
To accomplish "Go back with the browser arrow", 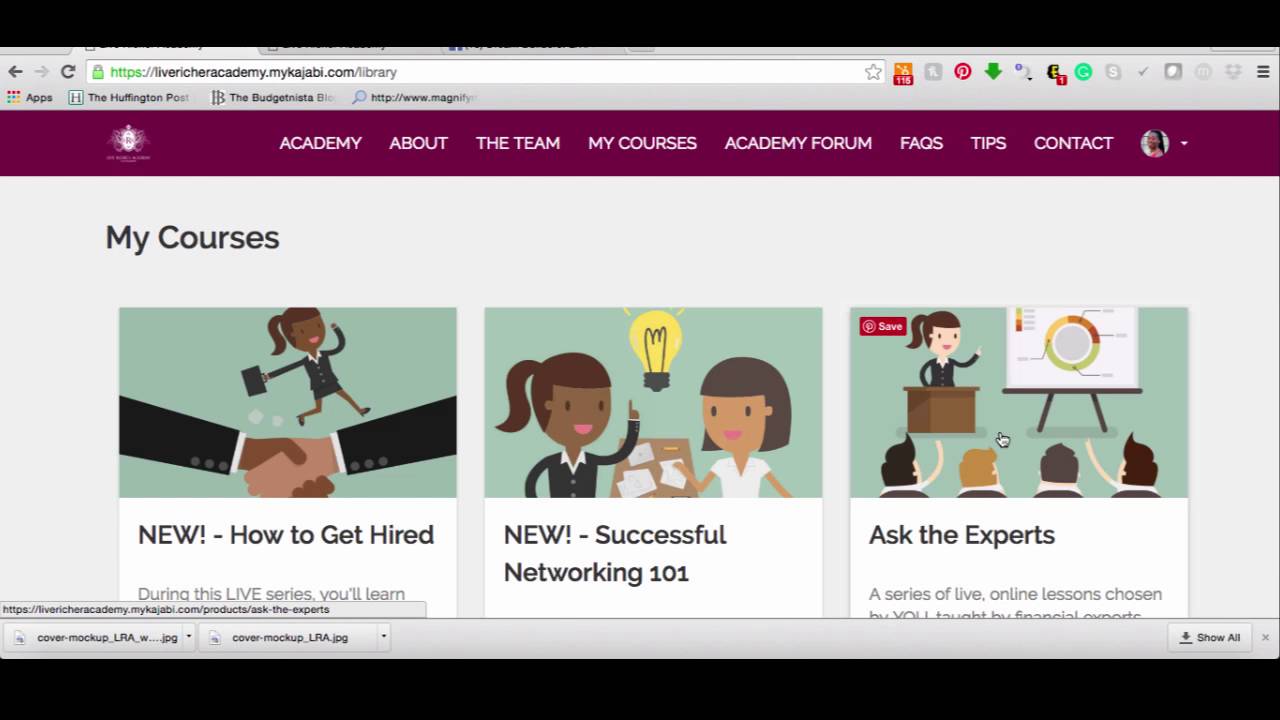I will point(15,72).
